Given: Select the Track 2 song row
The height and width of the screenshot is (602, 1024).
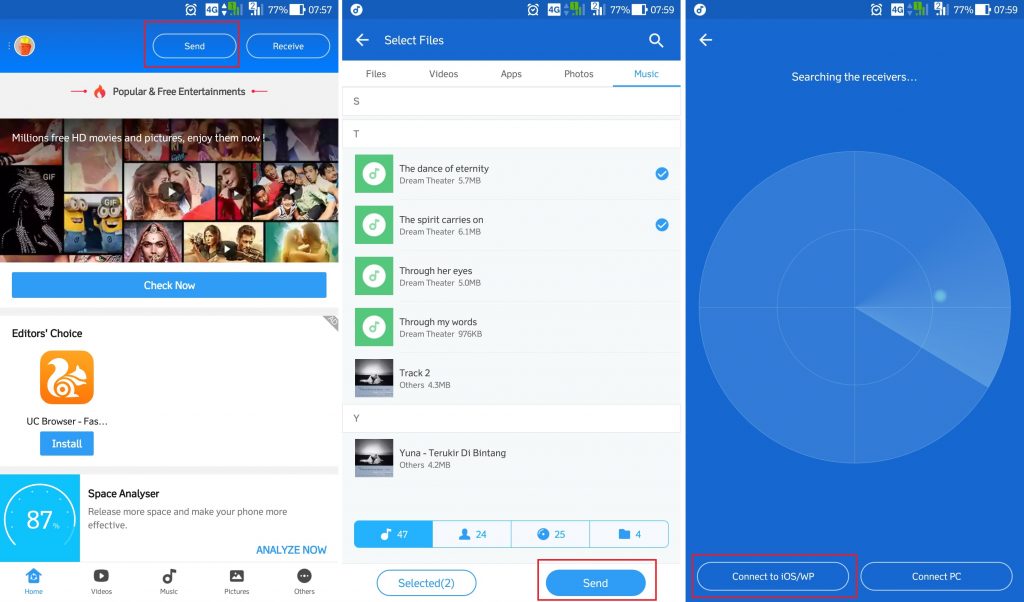Looking at the screenshot, I should click(x=511, y=378).
